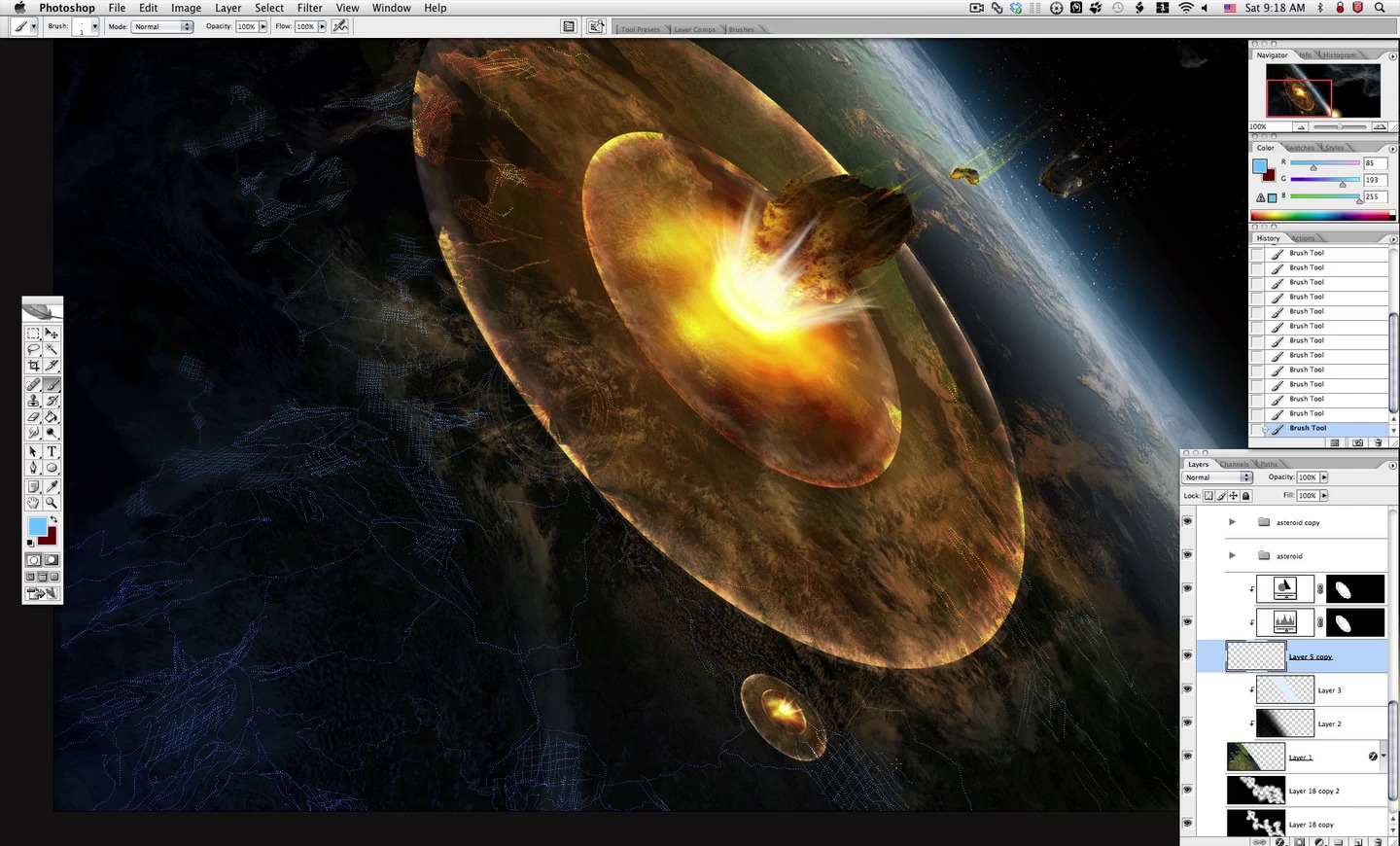Expand the asteroid copy group
Screen dimensions: 1400x846
pyautogui.click(x=1232, y=522)
